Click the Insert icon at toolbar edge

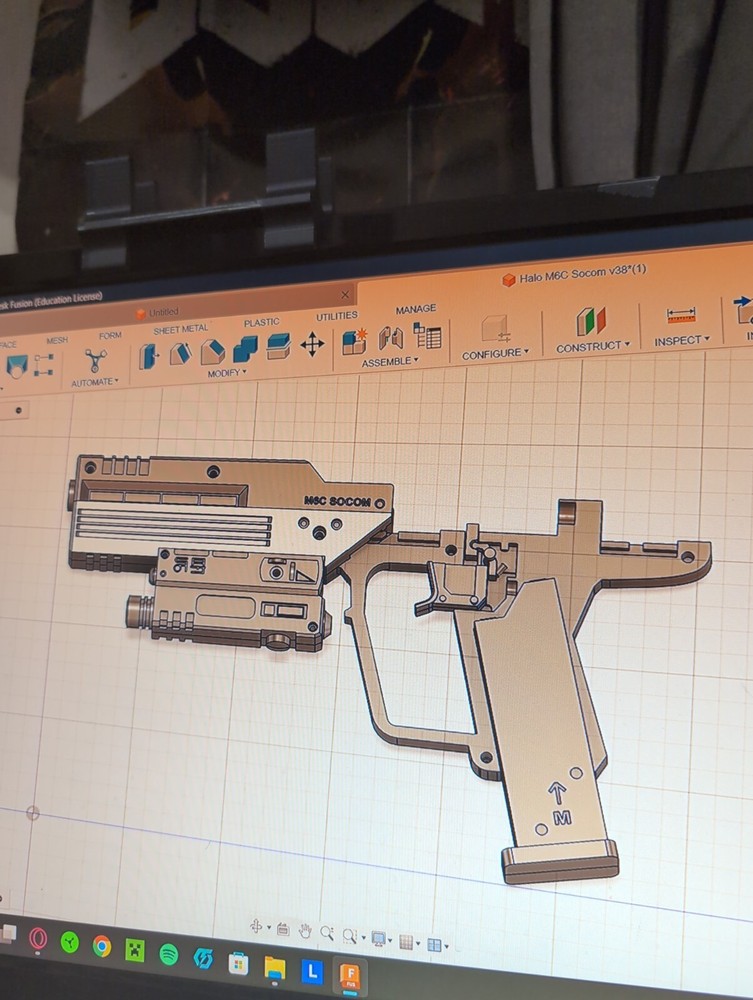pyautogui.click(x=743, y=310)
